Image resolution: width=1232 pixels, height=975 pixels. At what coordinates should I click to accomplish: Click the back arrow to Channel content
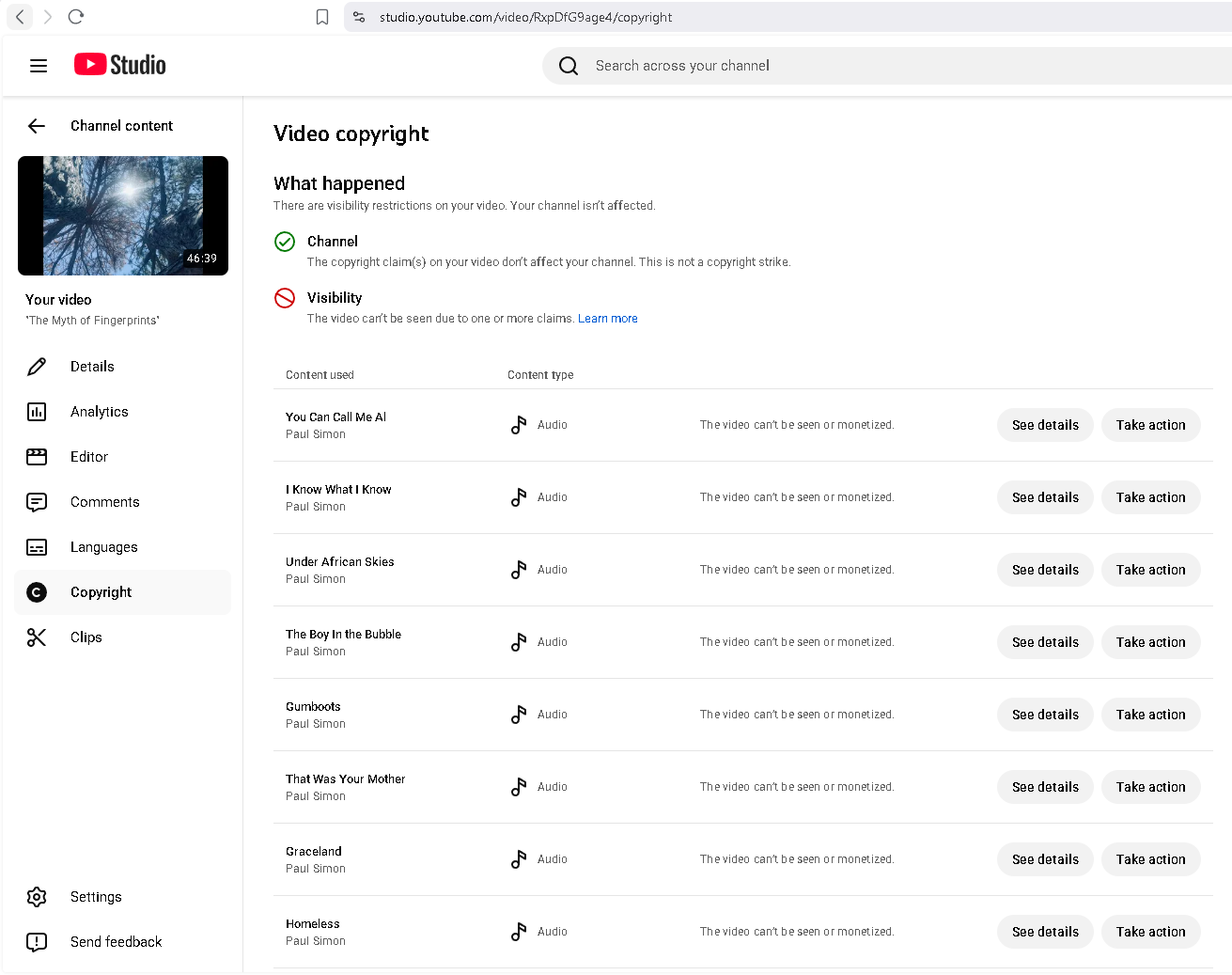pos(37,126)
